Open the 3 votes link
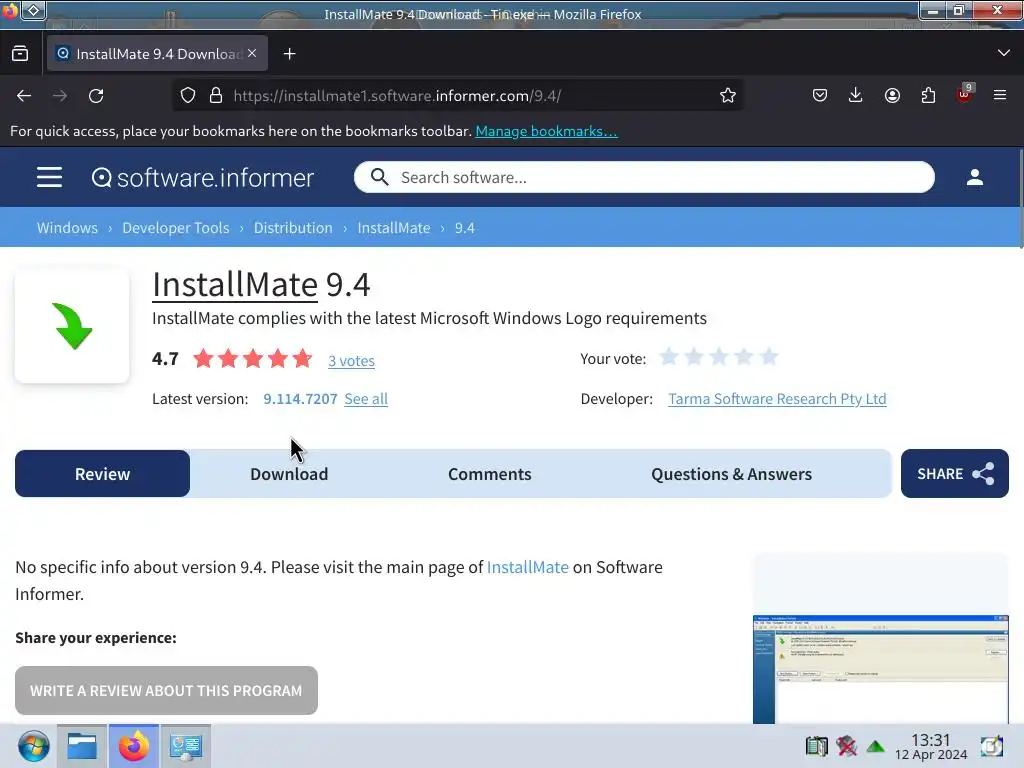 click(x=351, y=360)
